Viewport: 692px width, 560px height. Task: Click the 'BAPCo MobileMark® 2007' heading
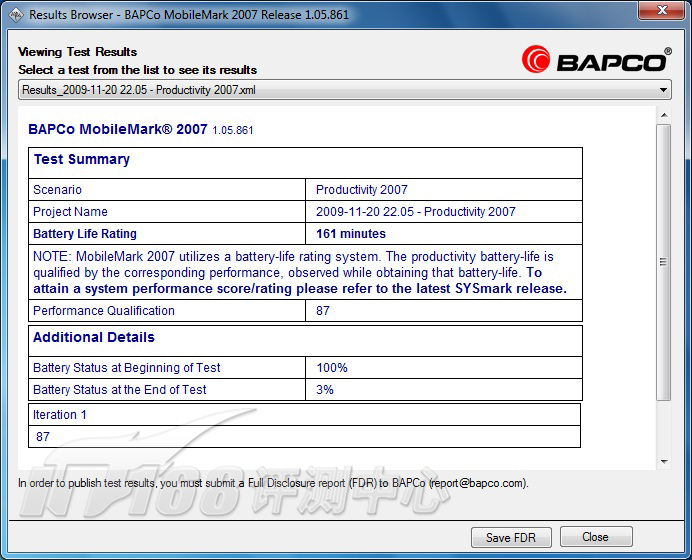pyautogui.click(x=117, y=129)
